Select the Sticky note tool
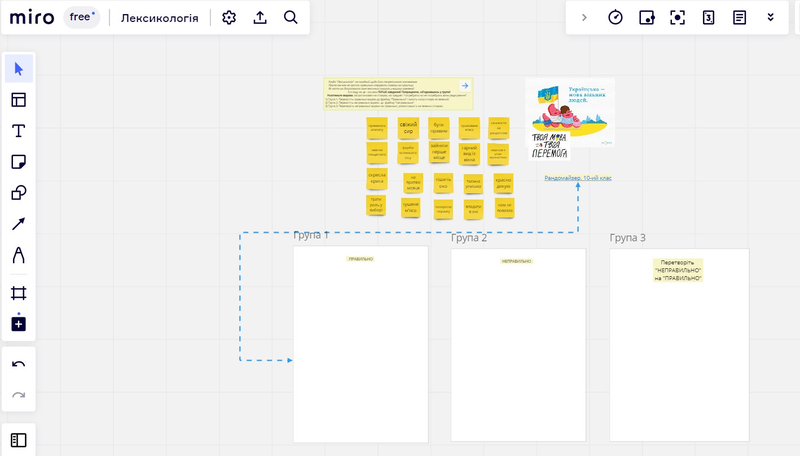This screenshot has width=800, height=456. click(19, 162)
